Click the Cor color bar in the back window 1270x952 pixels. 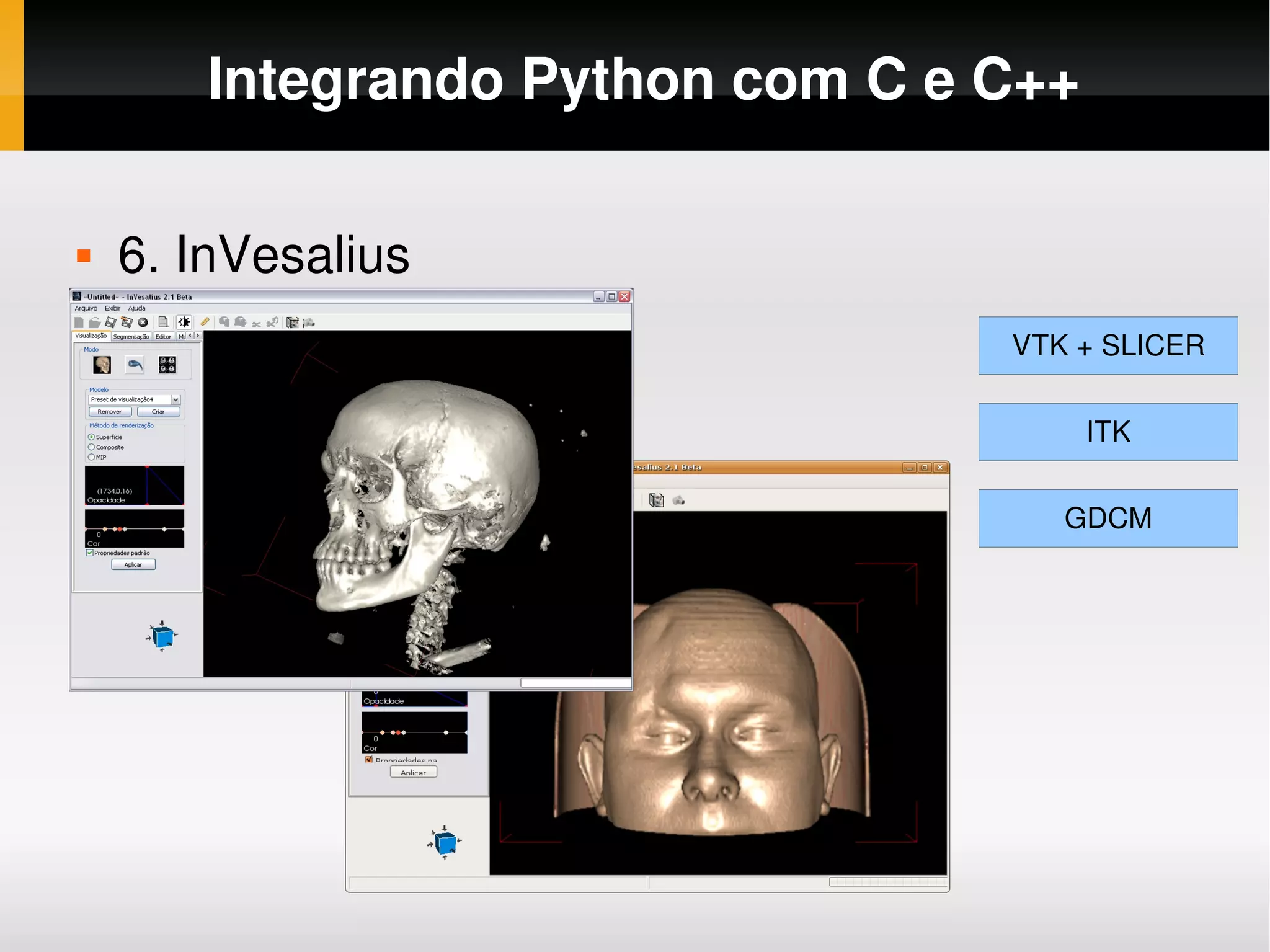pos(414,732)
